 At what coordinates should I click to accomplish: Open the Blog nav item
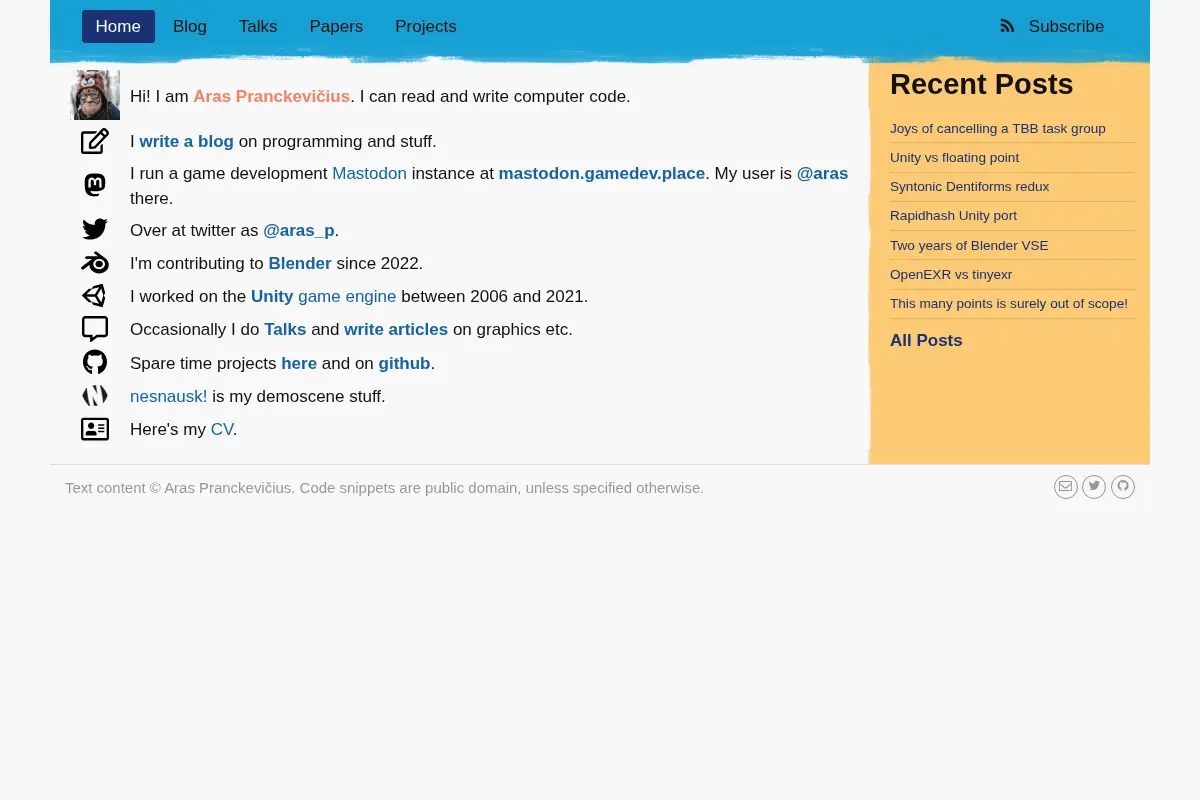point(190,26)
